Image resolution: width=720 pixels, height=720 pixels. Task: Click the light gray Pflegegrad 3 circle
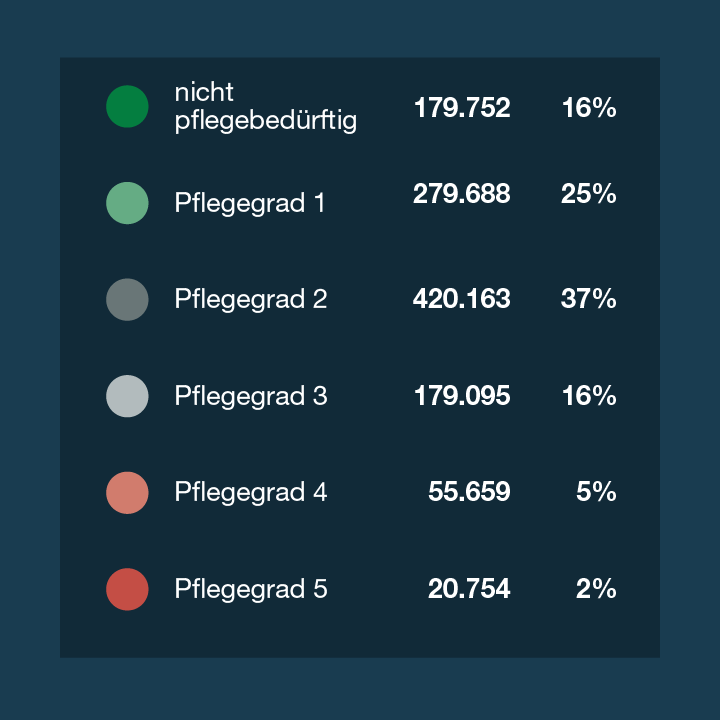coord(127,396)
